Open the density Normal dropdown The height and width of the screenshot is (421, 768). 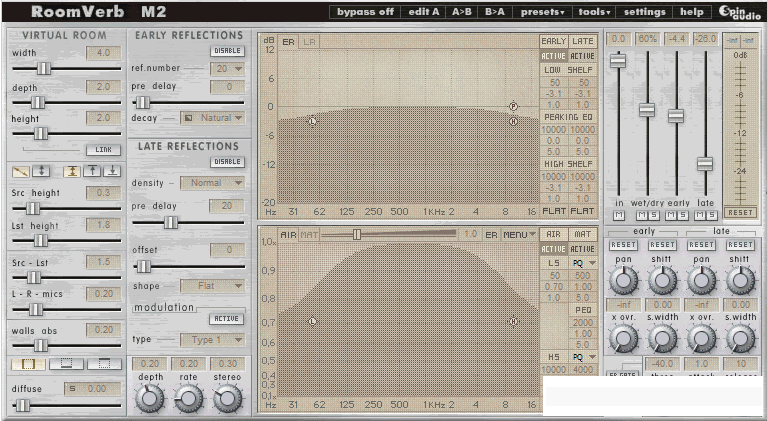pyautogui.click(x=213, y=183)
